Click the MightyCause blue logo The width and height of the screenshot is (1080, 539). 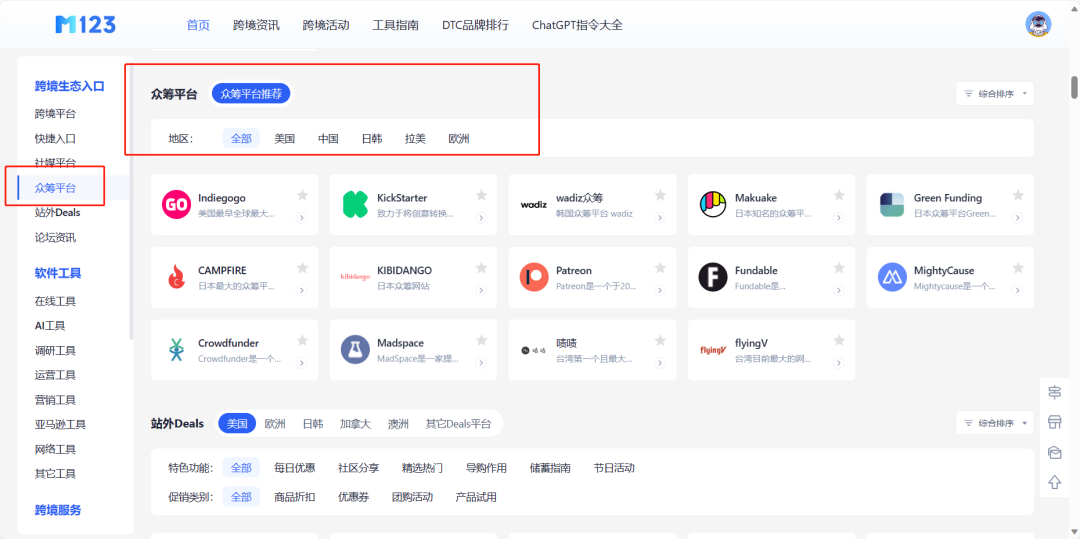coord(892,277)
